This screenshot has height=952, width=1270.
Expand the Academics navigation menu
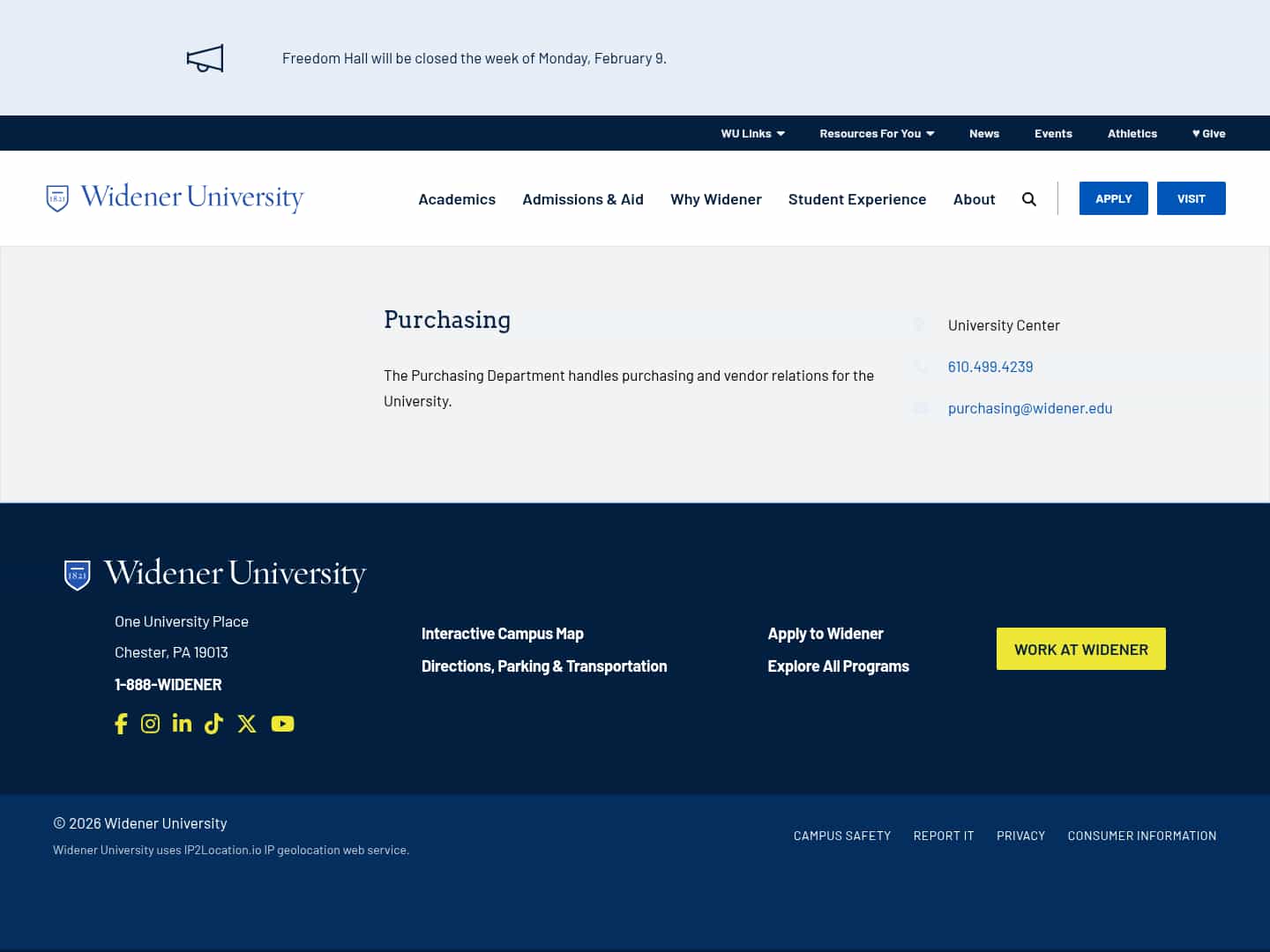coord(457,199)
